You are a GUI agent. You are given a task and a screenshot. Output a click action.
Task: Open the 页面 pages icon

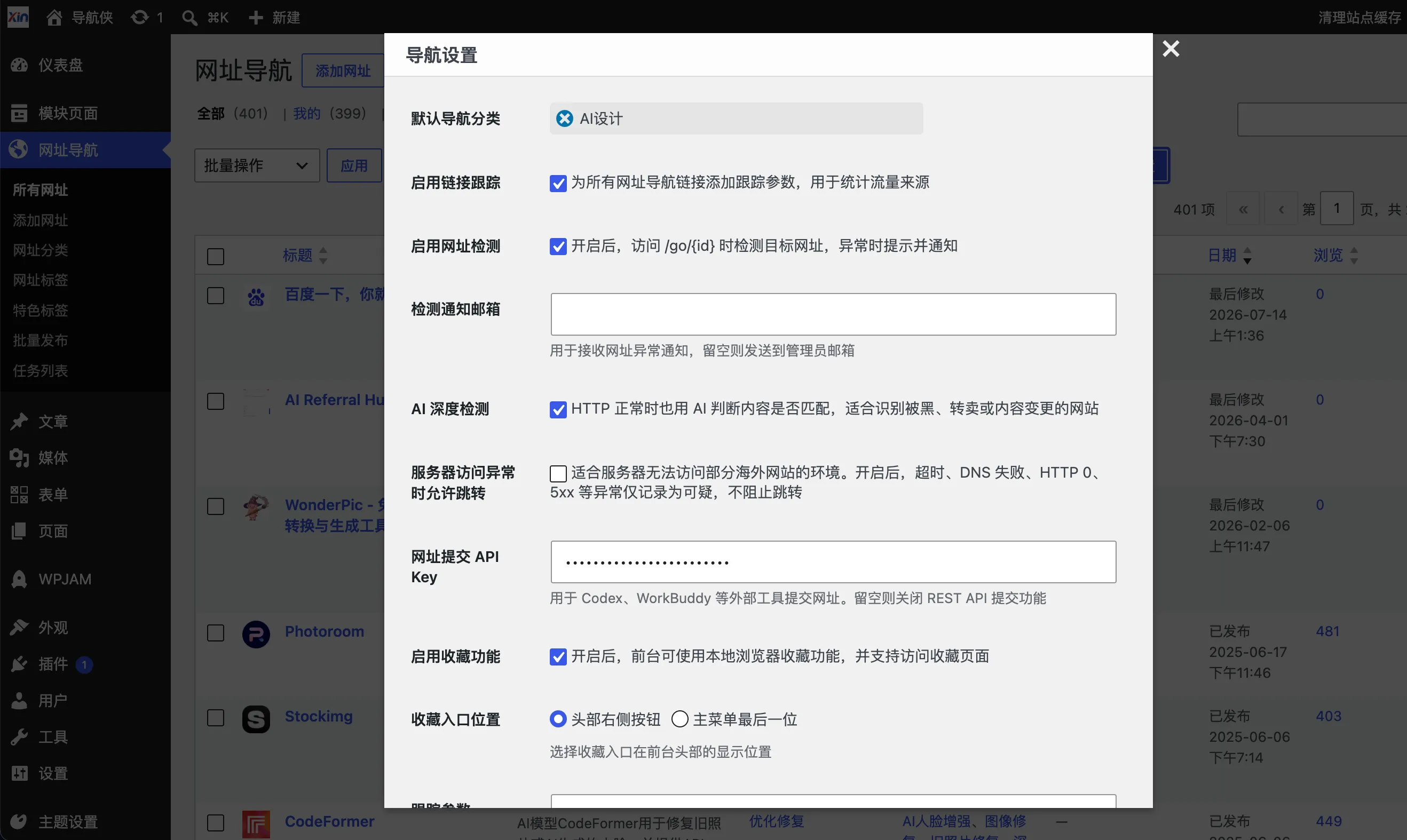click(x=19, y=531)
